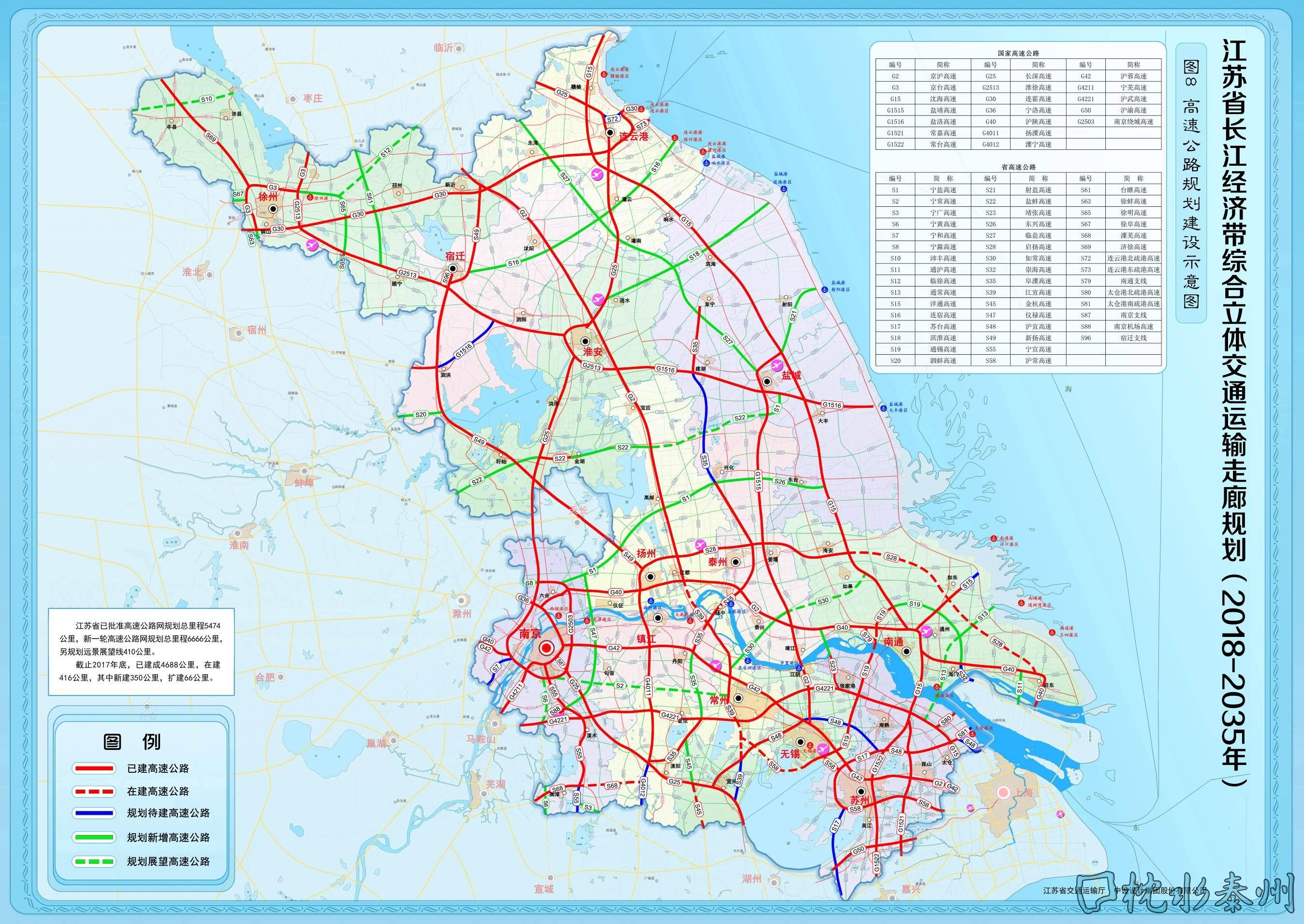Click the mileage statistics text box
Viewport: 1304px width, 924px height.
[141, 651]
